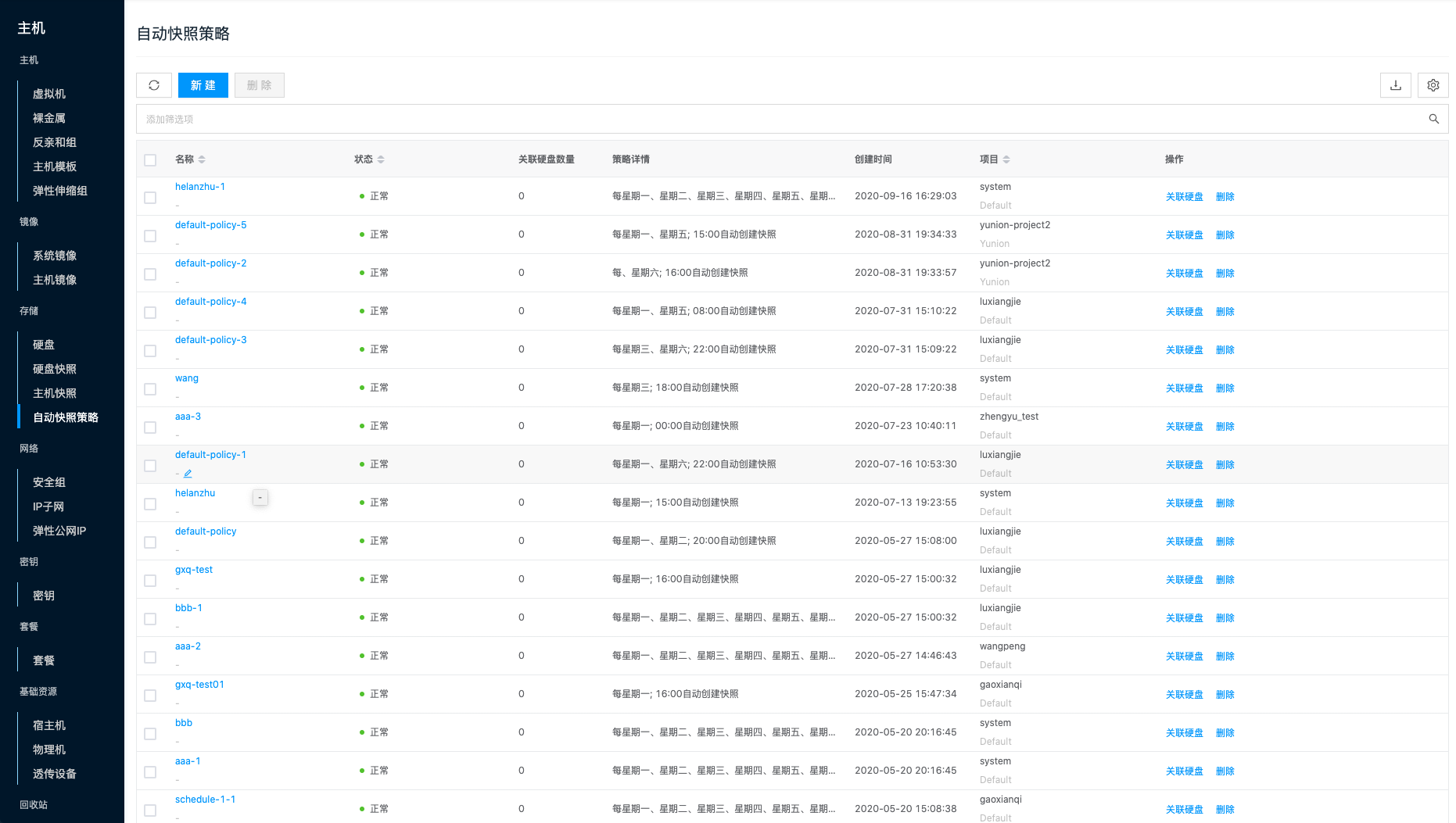Click the refresh list icon button
Viewport: 1456px width, 823px height.
pyautogui.click(x=154, y=85)
